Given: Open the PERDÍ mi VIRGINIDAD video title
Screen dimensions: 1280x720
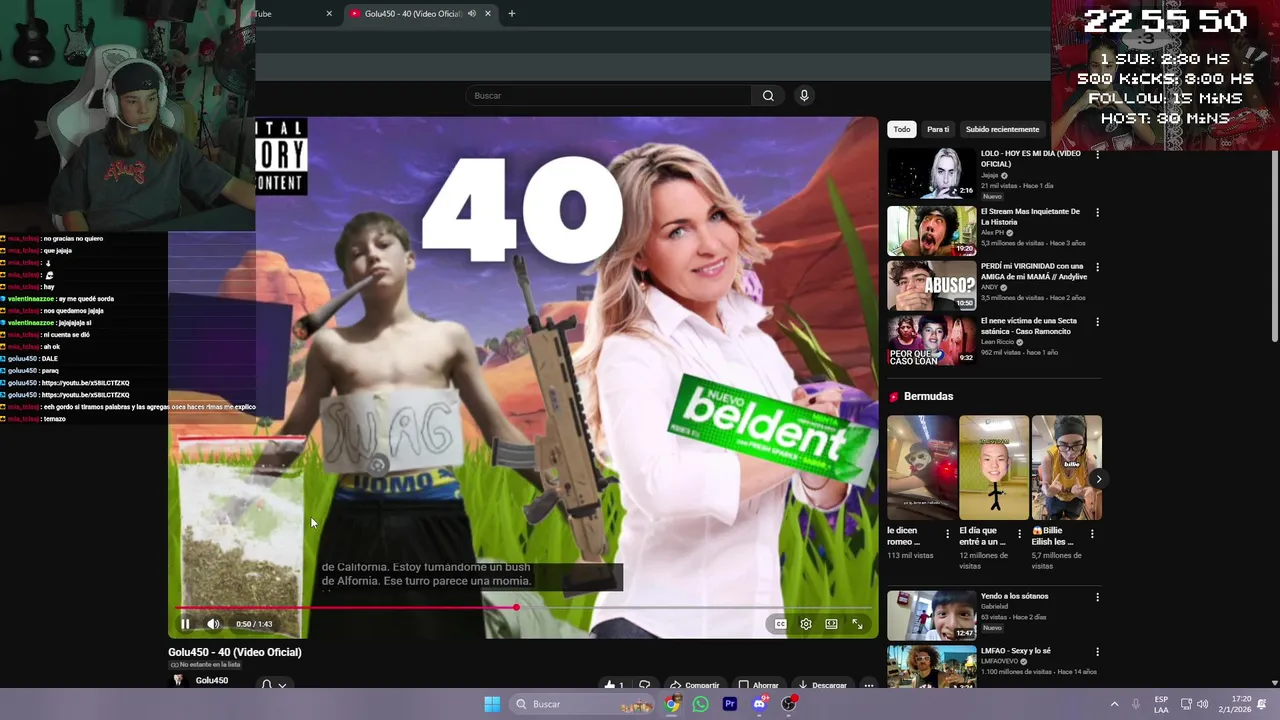Looking at the screenshot, I should 1034,271.
